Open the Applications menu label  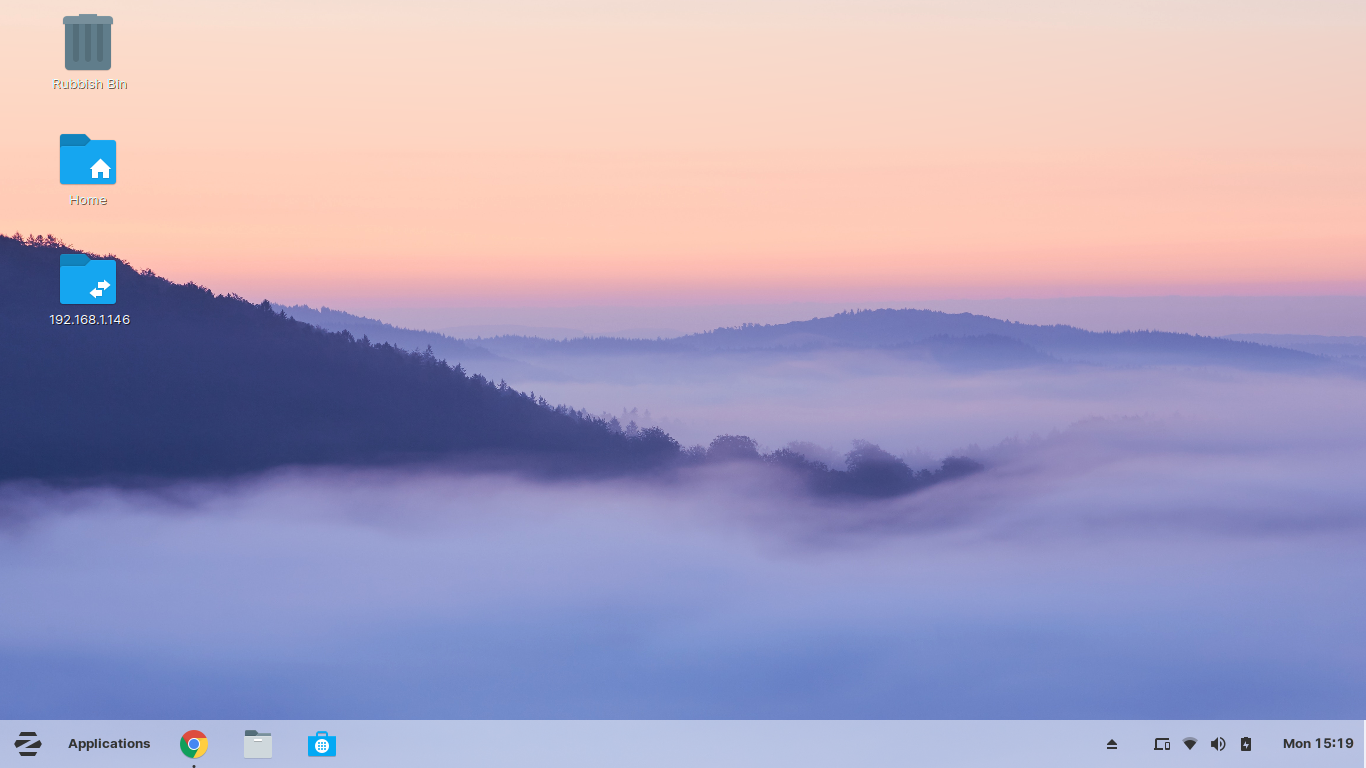pyautogui.click(x=109, y=744)
